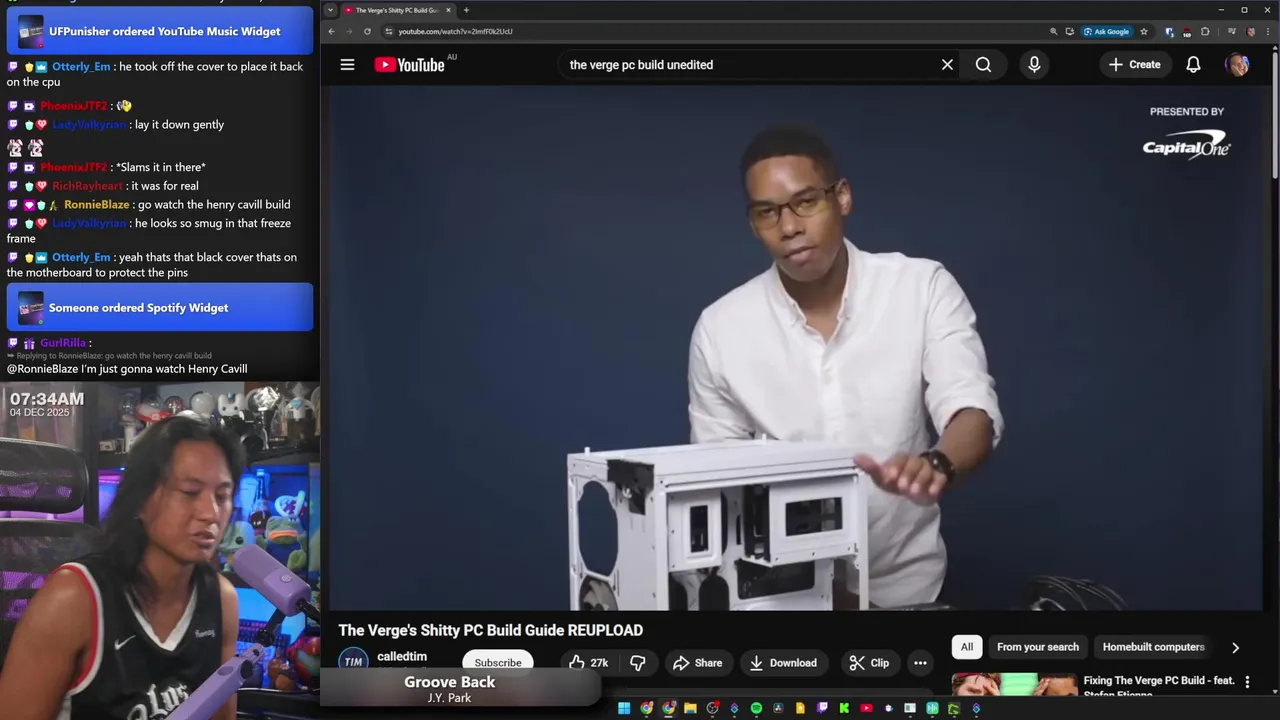Go to the YouTube home logo
This screenshot has width=1280, height=720.
[409, 65]
